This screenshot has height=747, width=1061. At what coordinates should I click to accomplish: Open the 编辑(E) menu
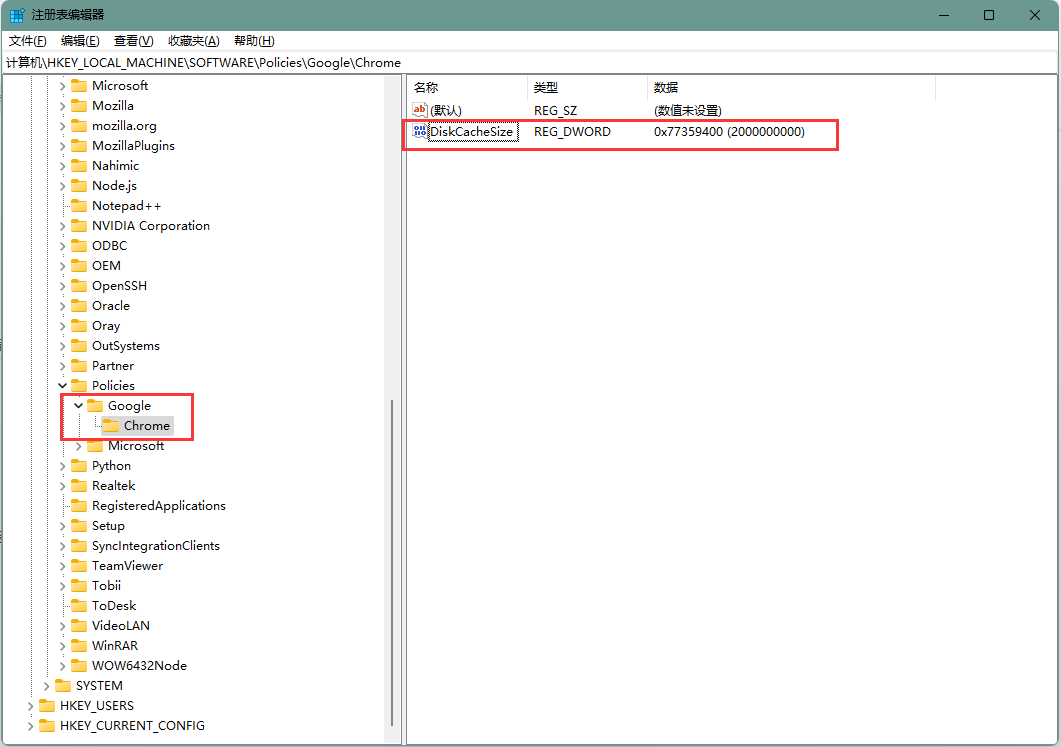coord(80,41)
